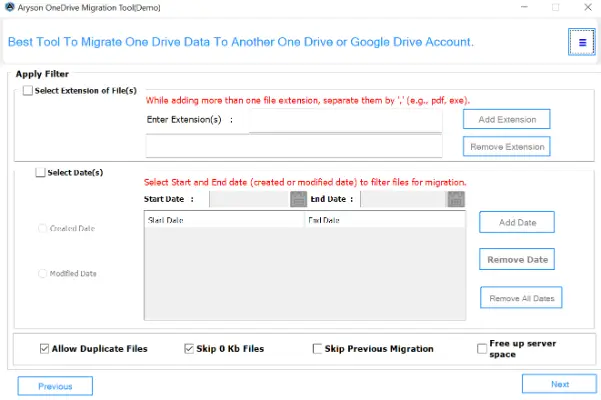Click the Best Tool To Migrate banner text
Viewport: 601px width, 400px height.
(x=241, y=42)
